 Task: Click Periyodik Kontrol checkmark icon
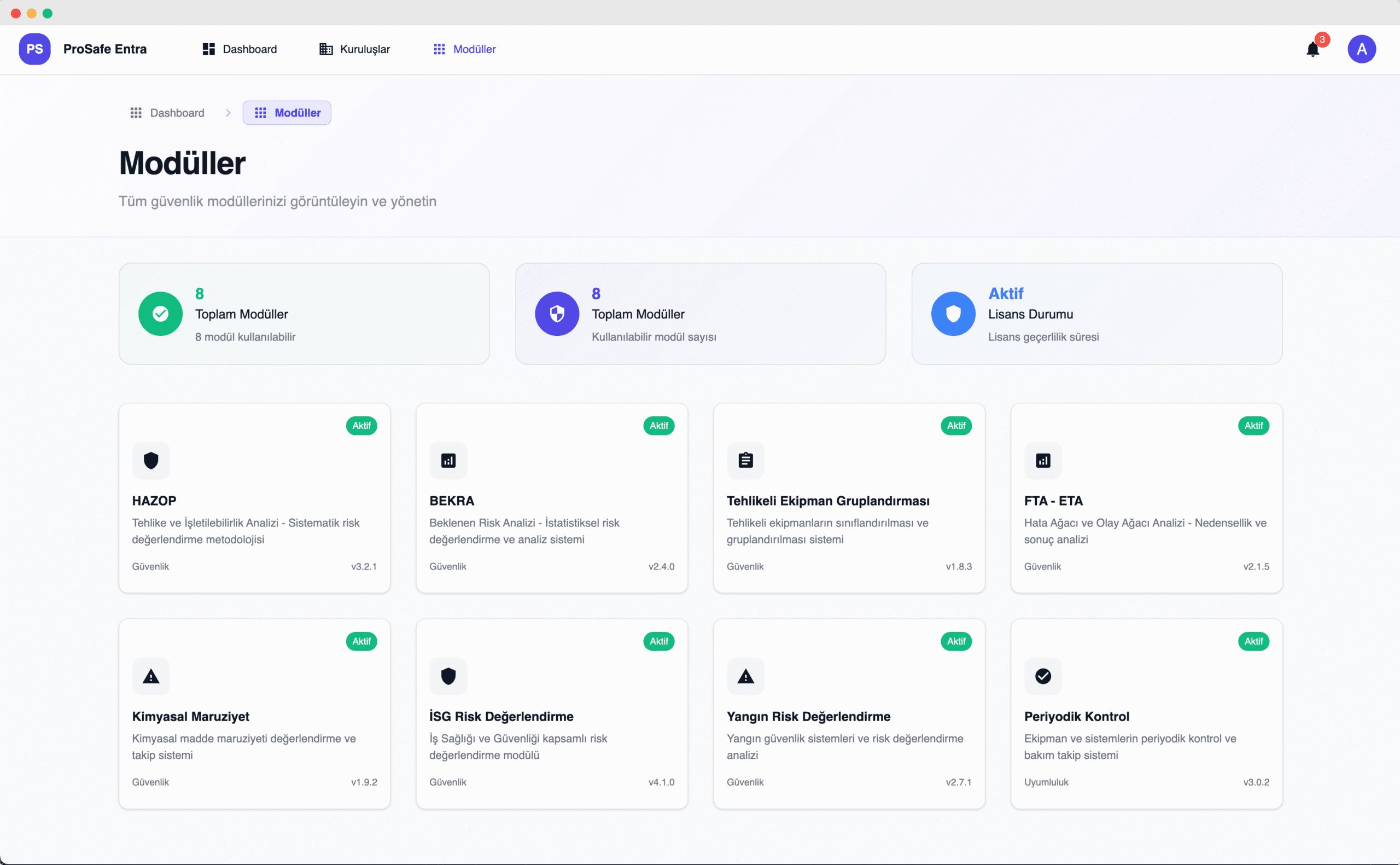click(x=1043, y=676)
